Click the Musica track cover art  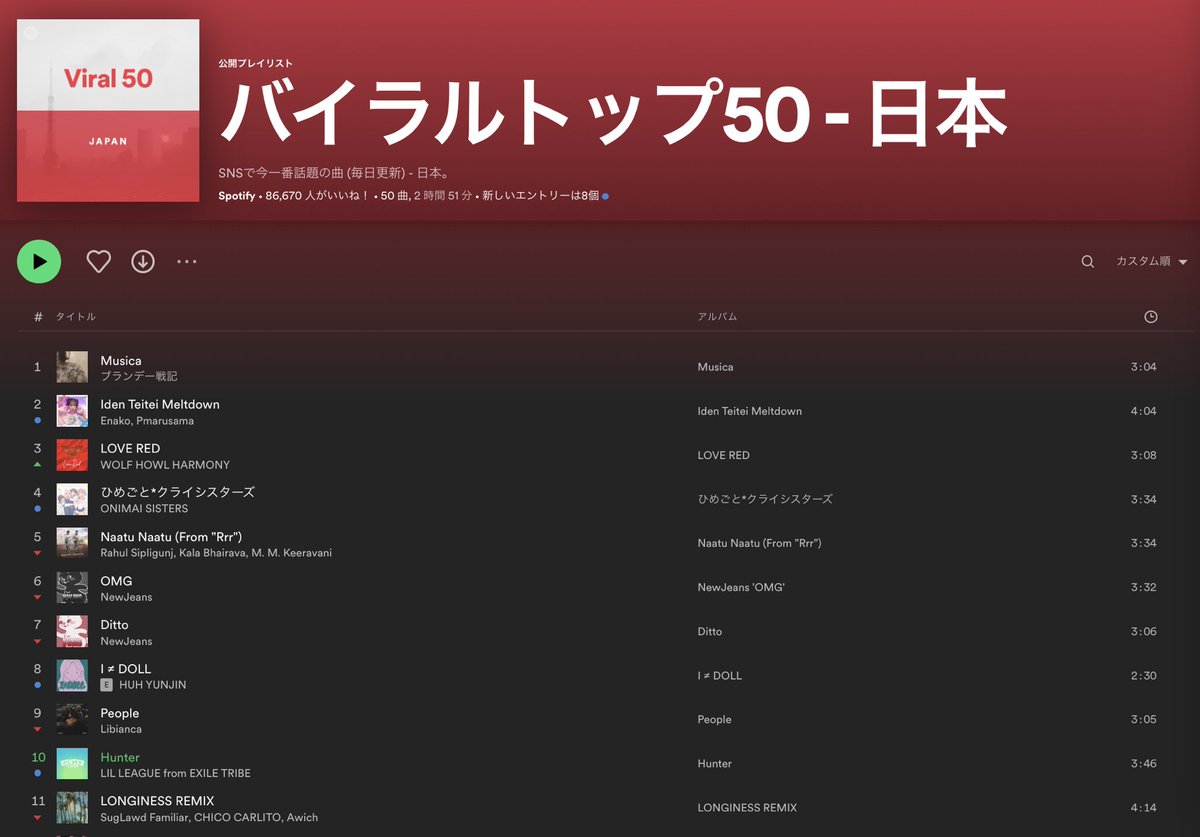[x=72, y=367]
